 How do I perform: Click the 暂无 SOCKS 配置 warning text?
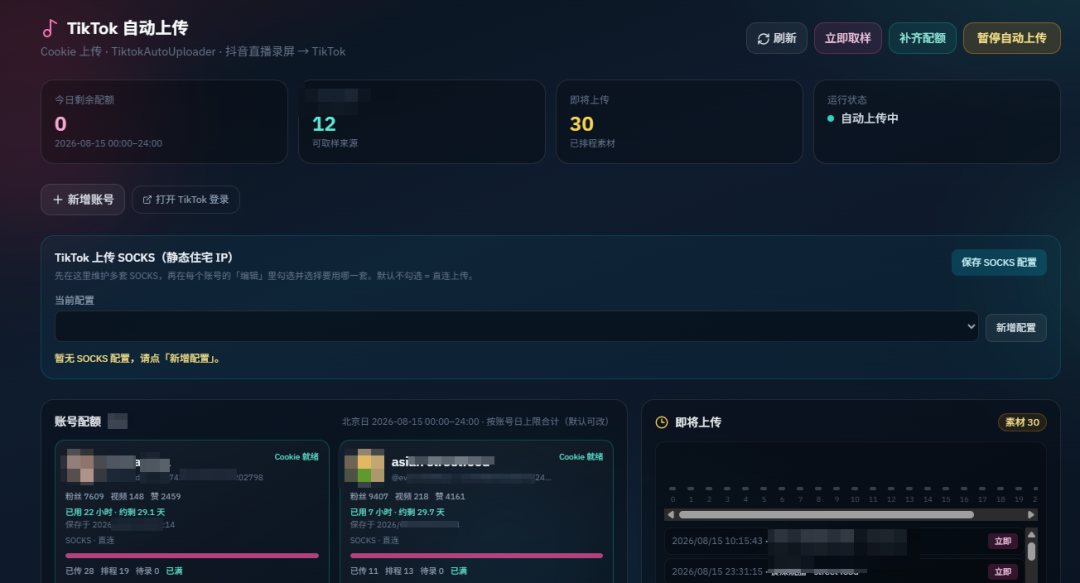(x=137, y=358)
